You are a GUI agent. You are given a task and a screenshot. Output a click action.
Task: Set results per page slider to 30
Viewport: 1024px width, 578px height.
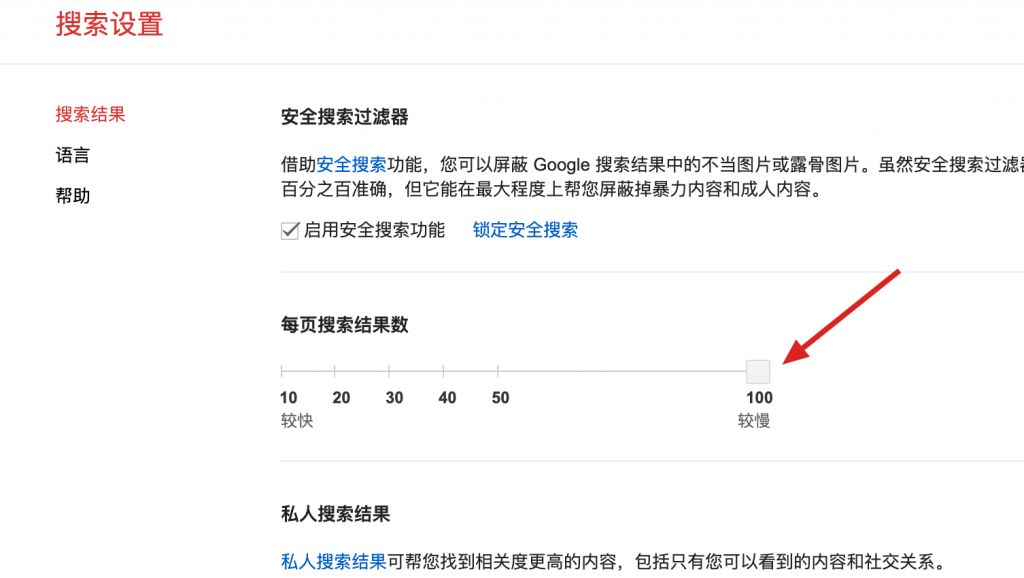(389, 372)
